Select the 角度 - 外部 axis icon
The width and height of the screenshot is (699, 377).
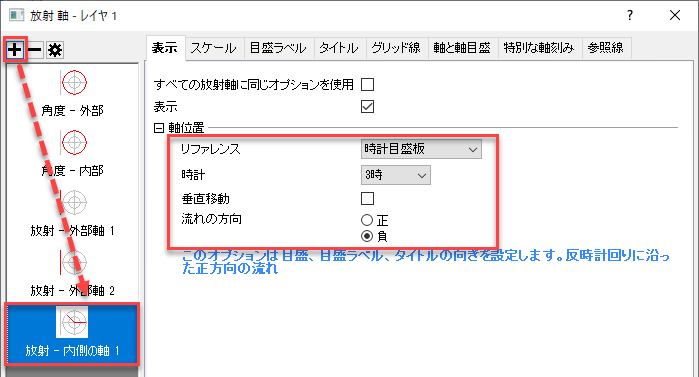coord(74,82)
